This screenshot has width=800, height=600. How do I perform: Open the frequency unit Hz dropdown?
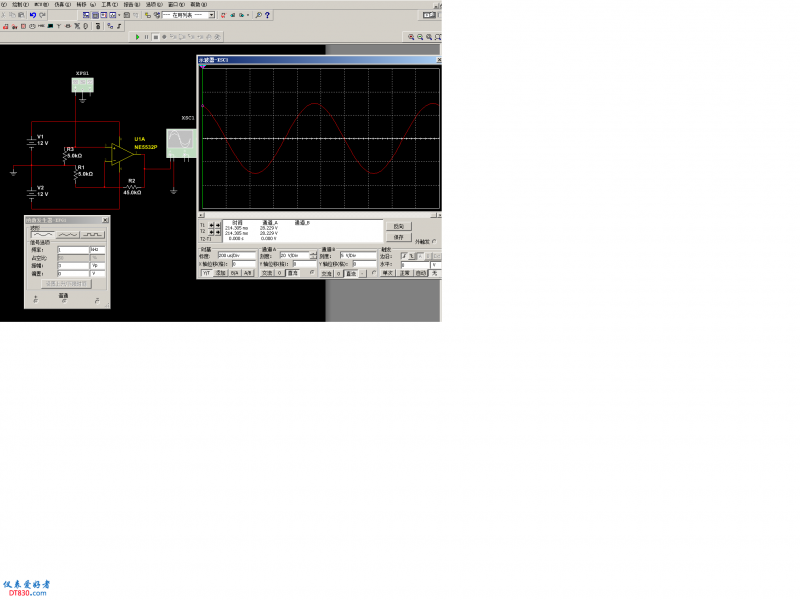click(x=97, y=249)
